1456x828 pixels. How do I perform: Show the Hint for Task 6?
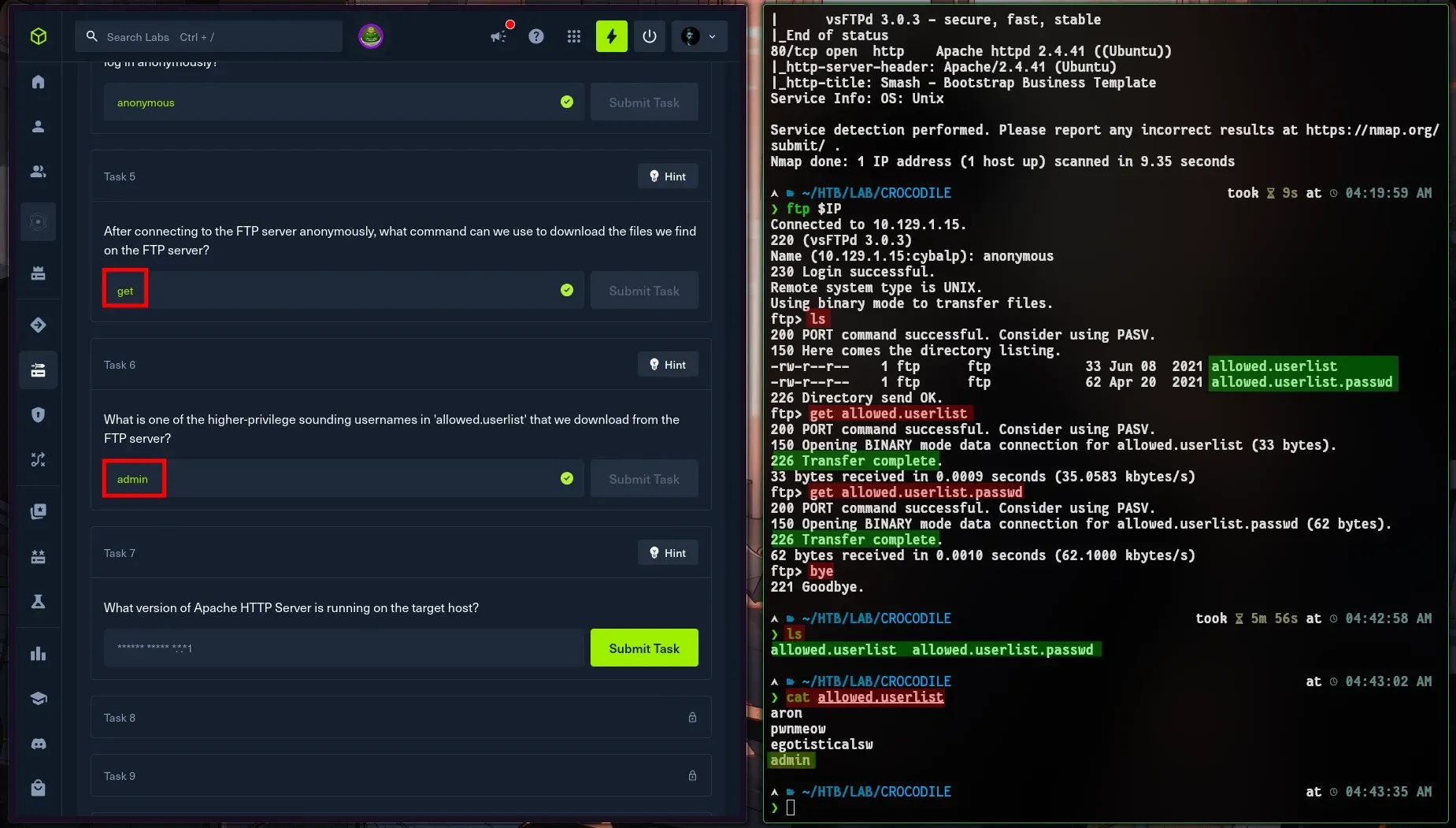click(668, 365)
